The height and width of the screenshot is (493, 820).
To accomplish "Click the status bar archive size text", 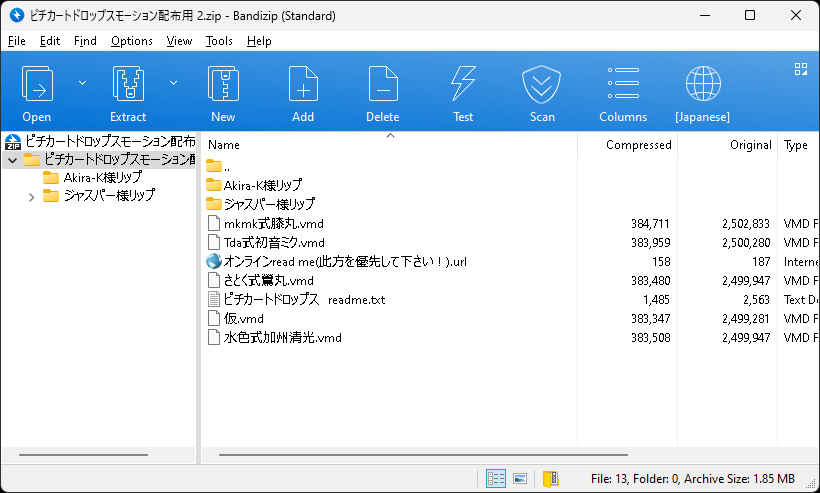I will coord(693,478).
